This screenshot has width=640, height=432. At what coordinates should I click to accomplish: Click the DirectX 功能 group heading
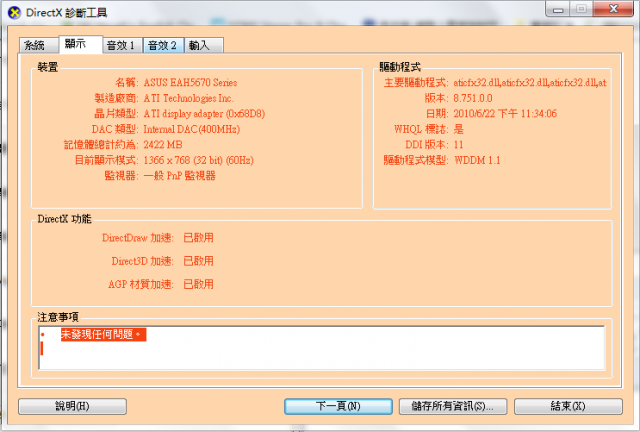[64, 219]
